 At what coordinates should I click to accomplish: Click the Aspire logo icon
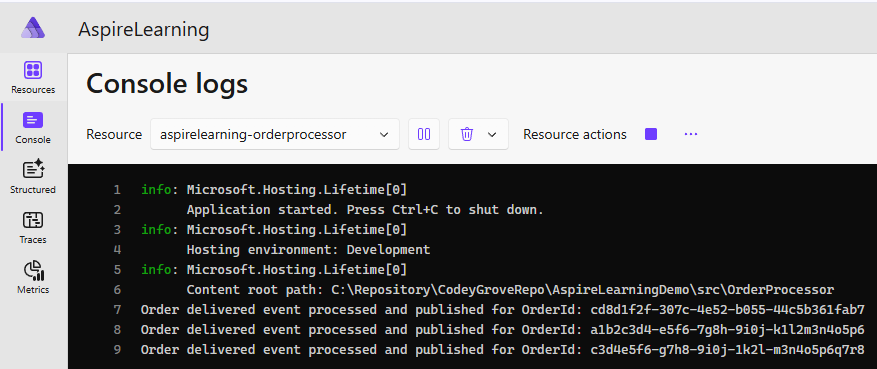[33, 28]
